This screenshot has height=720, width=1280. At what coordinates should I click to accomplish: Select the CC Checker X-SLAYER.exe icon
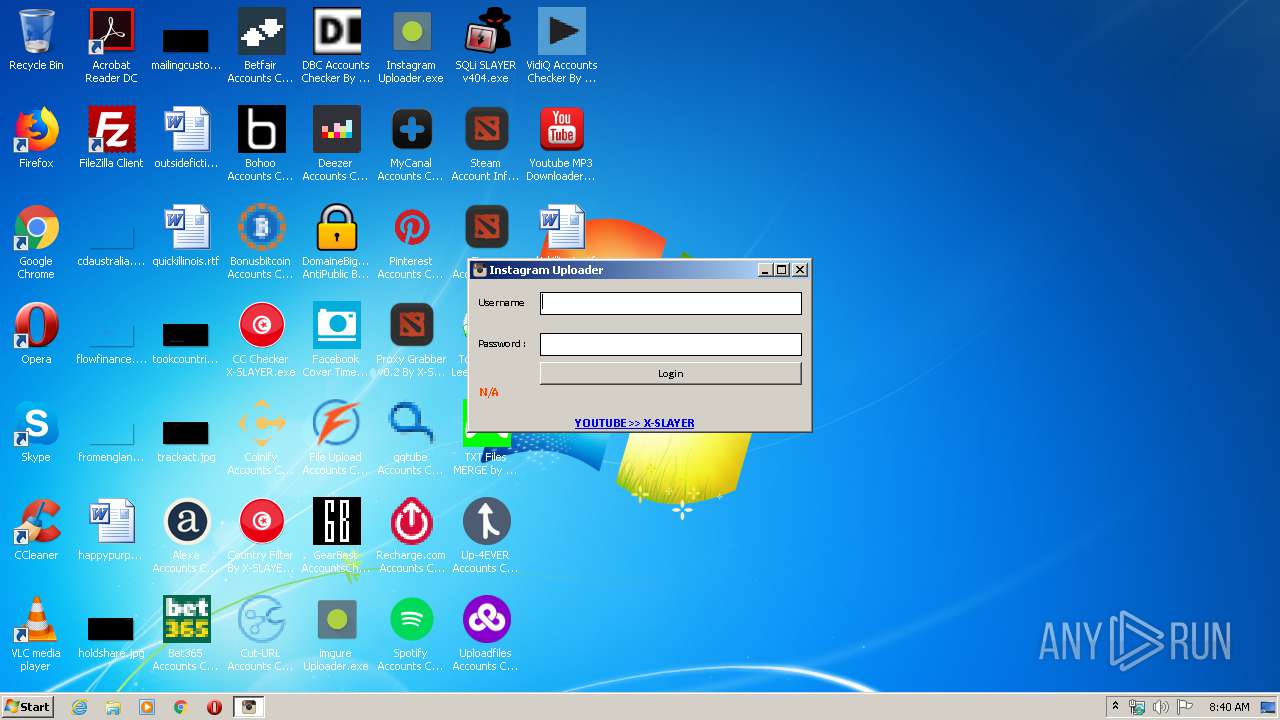coord(261,339)
